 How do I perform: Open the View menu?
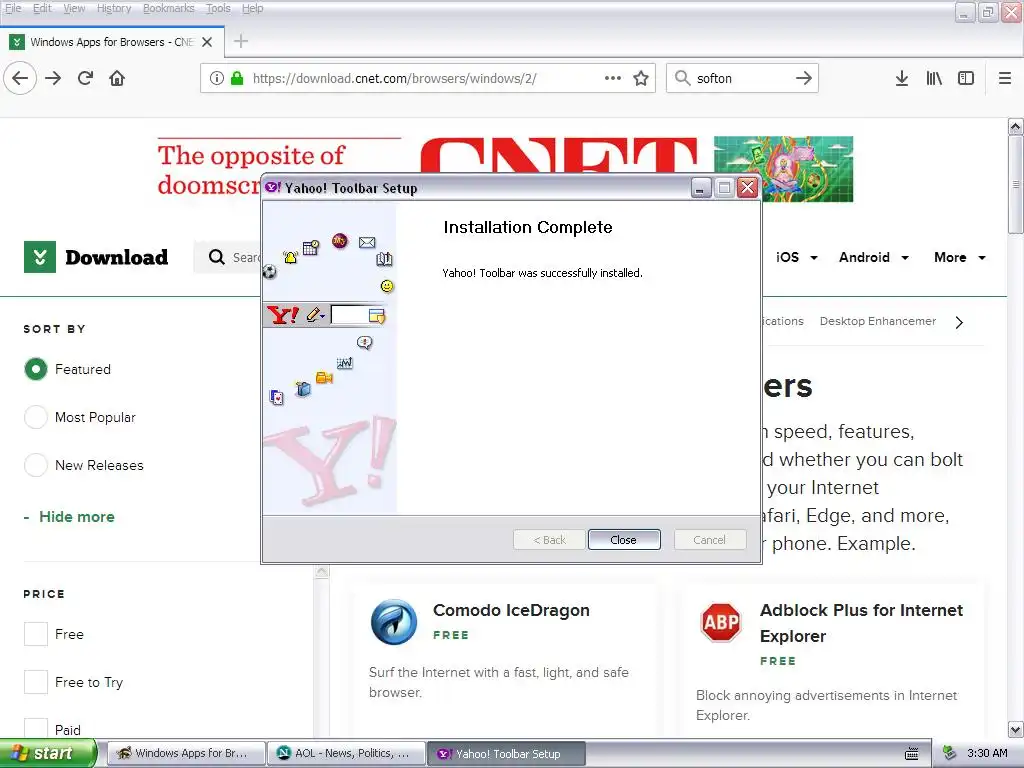74,8
